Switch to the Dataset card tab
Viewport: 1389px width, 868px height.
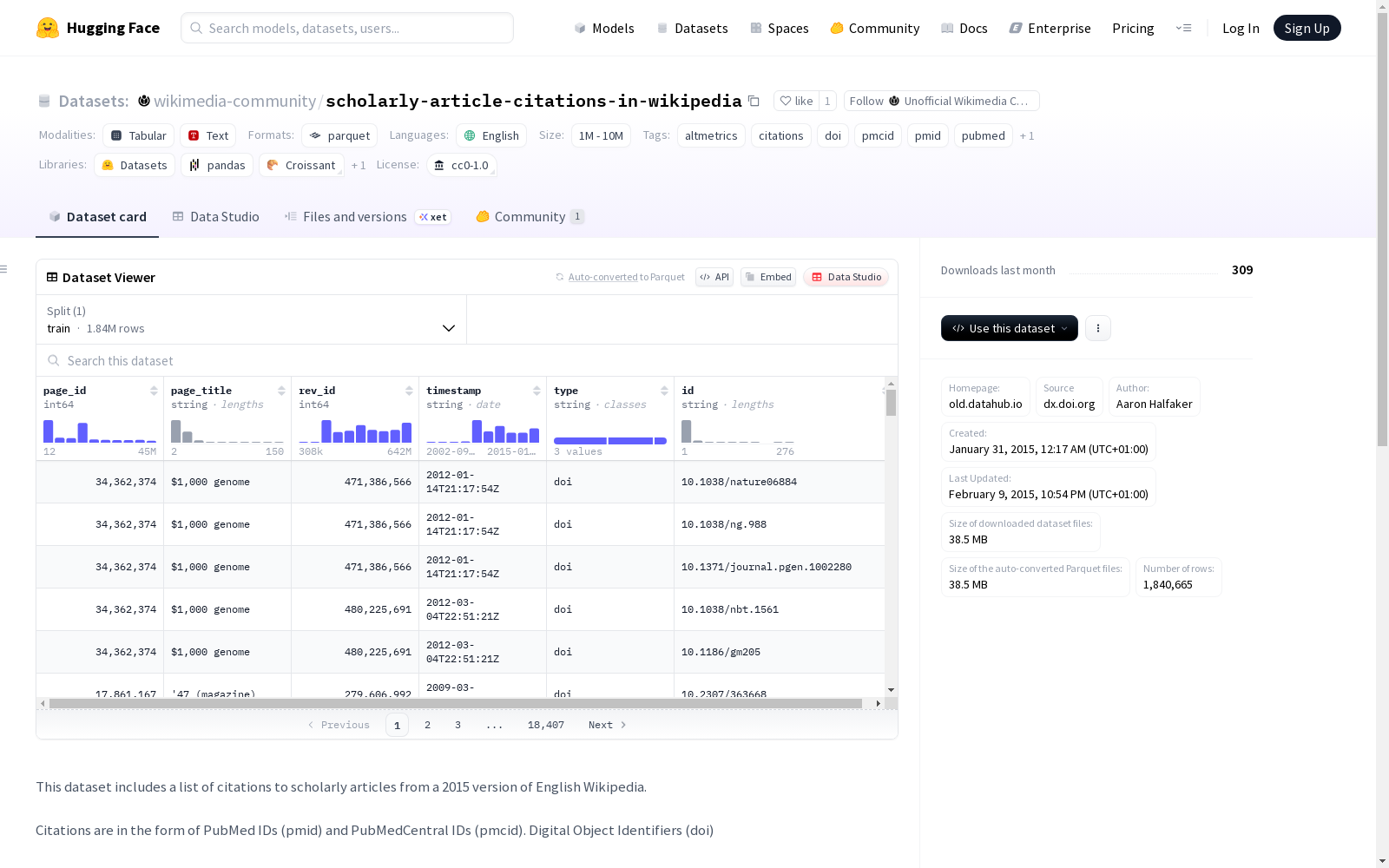pyautogui.click(x=97, y=217)
